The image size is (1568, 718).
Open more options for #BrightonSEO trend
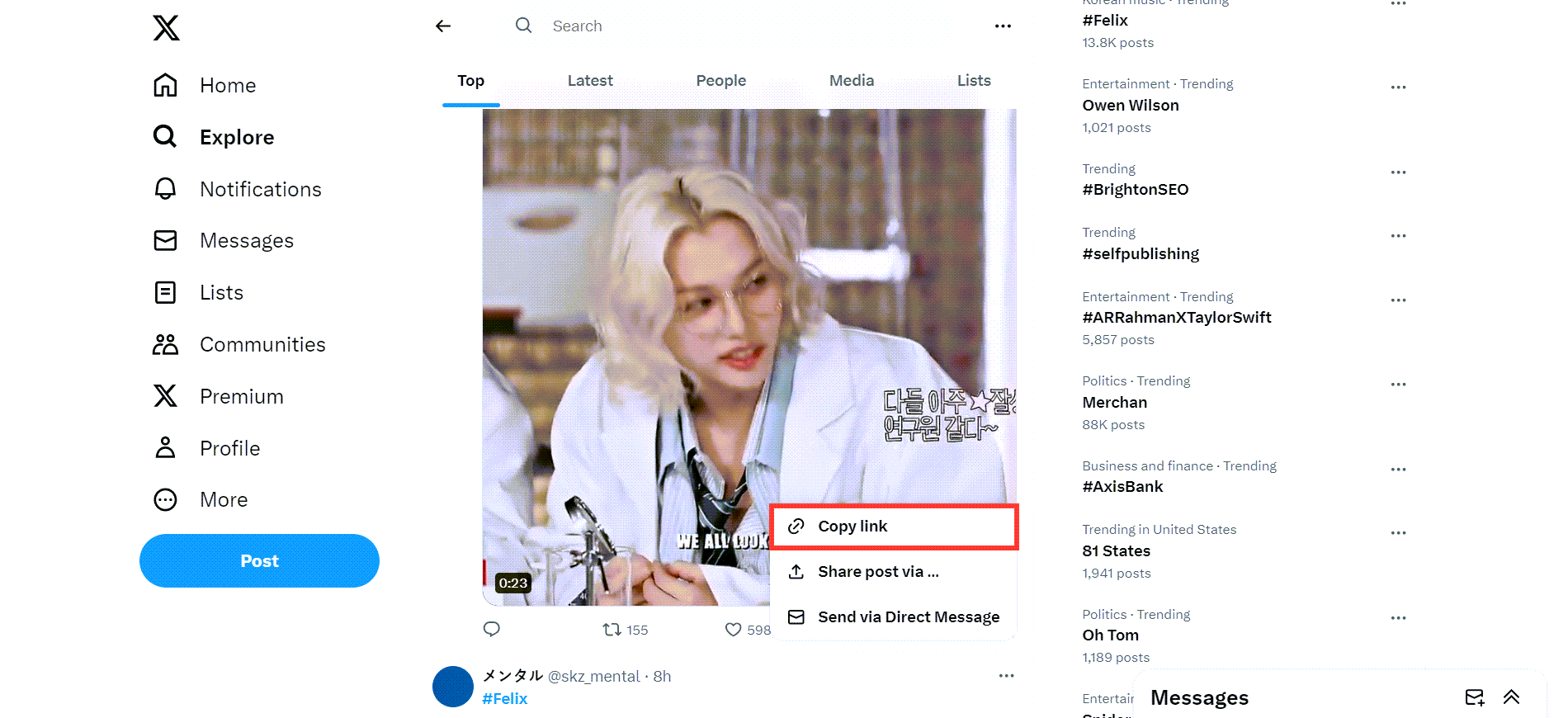coord(1398,172)
